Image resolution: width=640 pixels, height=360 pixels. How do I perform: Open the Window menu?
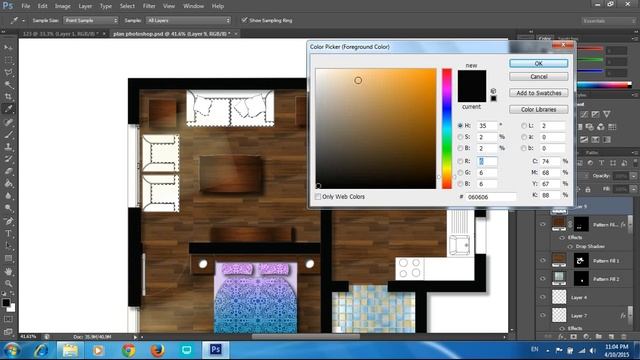tap(193, 6)
